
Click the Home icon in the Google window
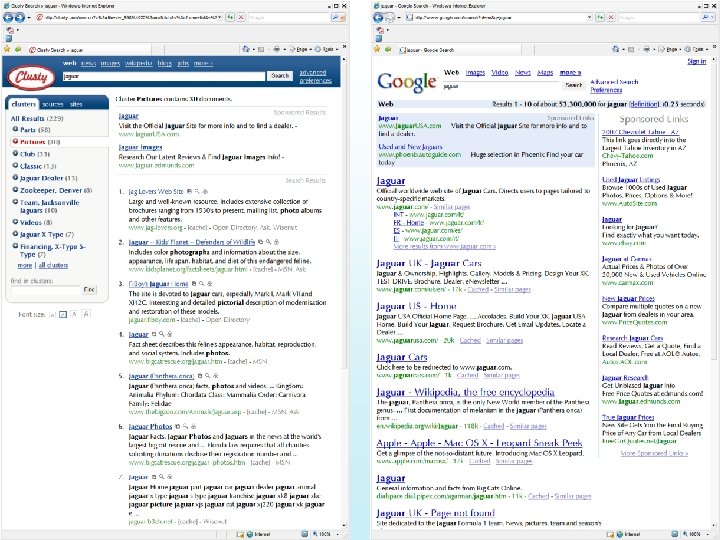[615, 49]
